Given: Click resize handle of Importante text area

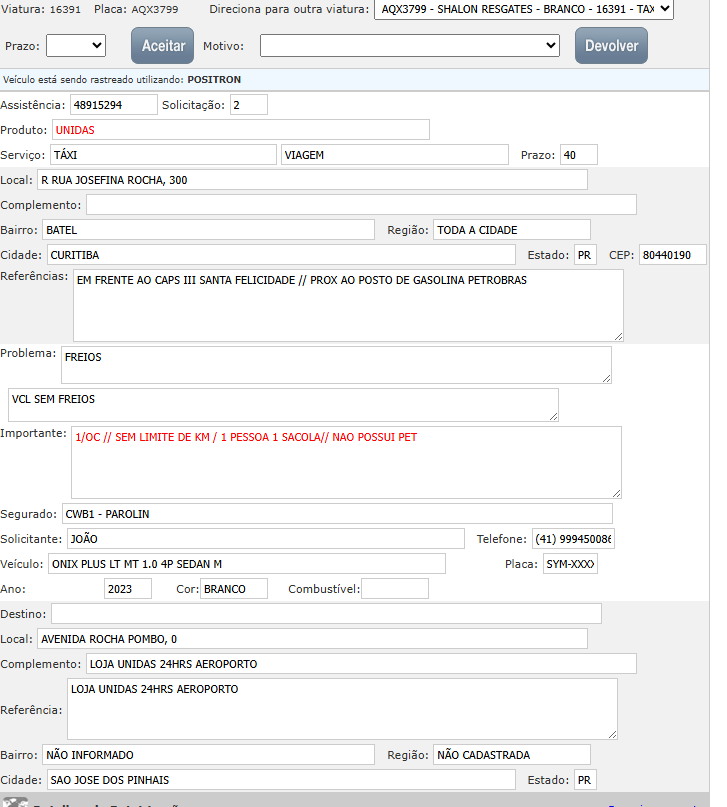Looking at the screenshot, I should [x=616, y=494].
